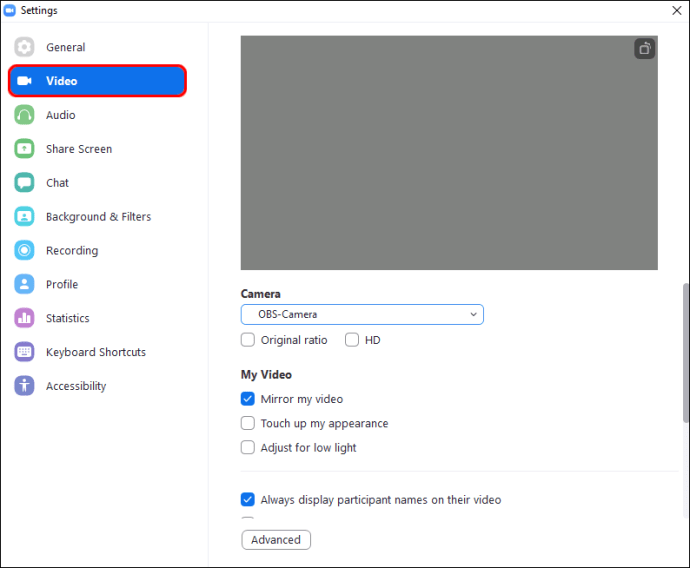The width and height of the screenshot is (690, 568).
Task: Open Recording settings
Action: (x=72, y=250)
